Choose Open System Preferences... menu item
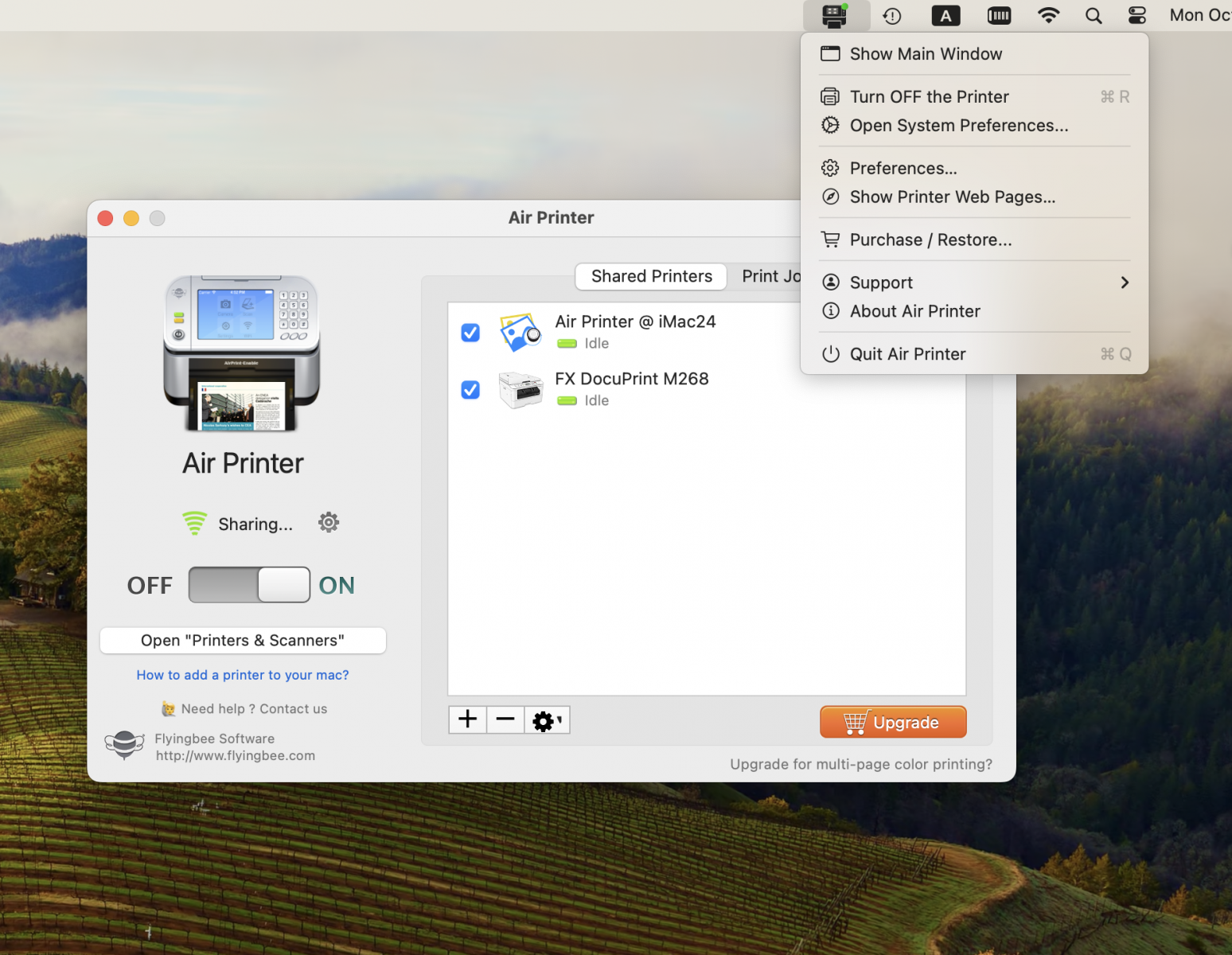 (x=974, y=126)
